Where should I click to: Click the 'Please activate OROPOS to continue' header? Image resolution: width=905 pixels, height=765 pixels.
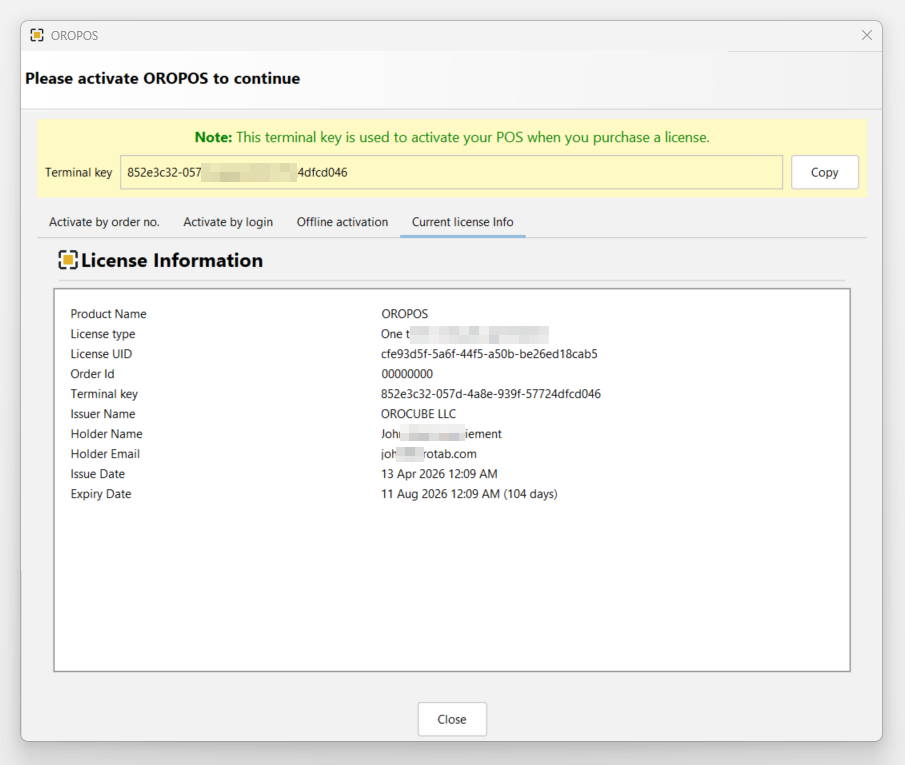tap(163, 79)
